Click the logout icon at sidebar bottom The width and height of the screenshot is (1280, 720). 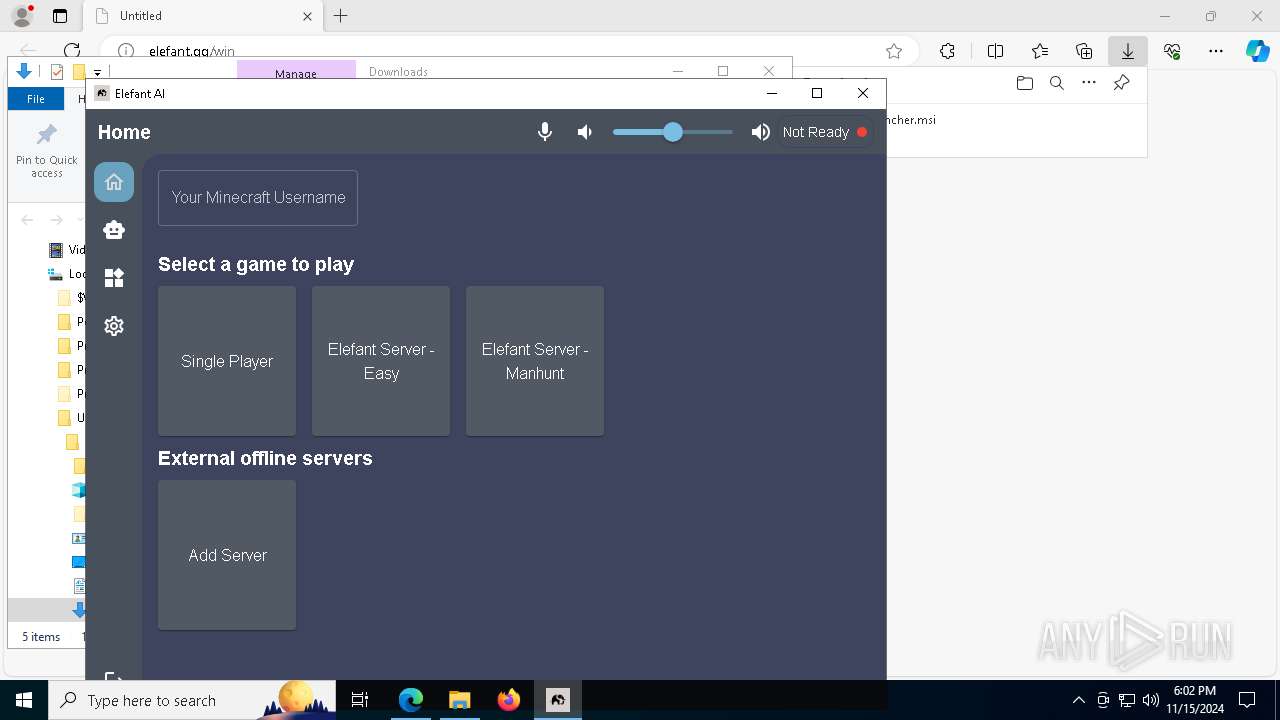(x=114, y=677)
